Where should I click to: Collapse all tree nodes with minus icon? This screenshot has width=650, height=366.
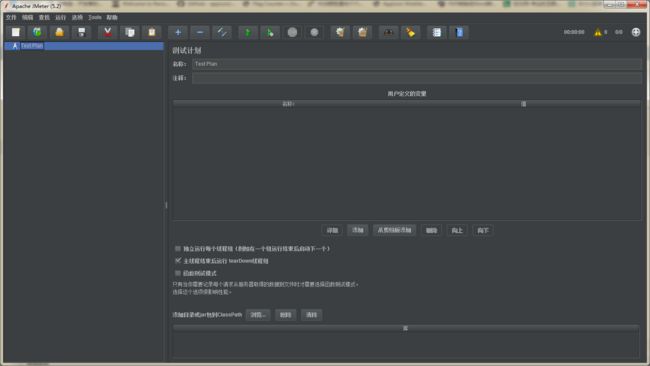pyautogui.click(x=200, y=32)
